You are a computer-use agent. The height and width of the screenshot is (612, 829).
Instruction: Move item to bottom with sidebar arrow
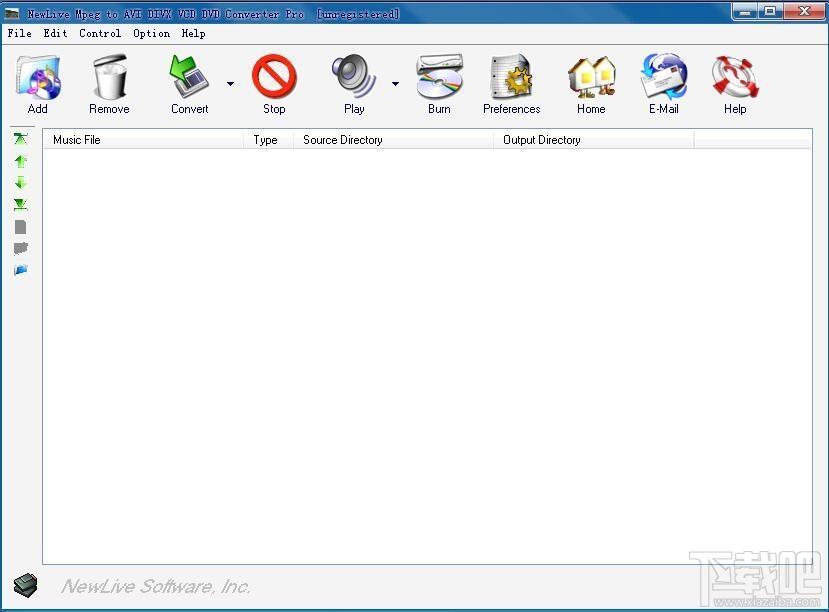[x=21, y=205]
